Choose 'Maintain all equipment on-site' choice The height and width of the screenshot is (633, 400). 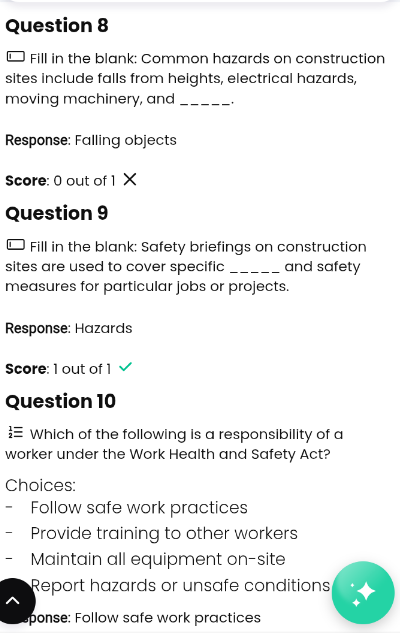(158, 560)
